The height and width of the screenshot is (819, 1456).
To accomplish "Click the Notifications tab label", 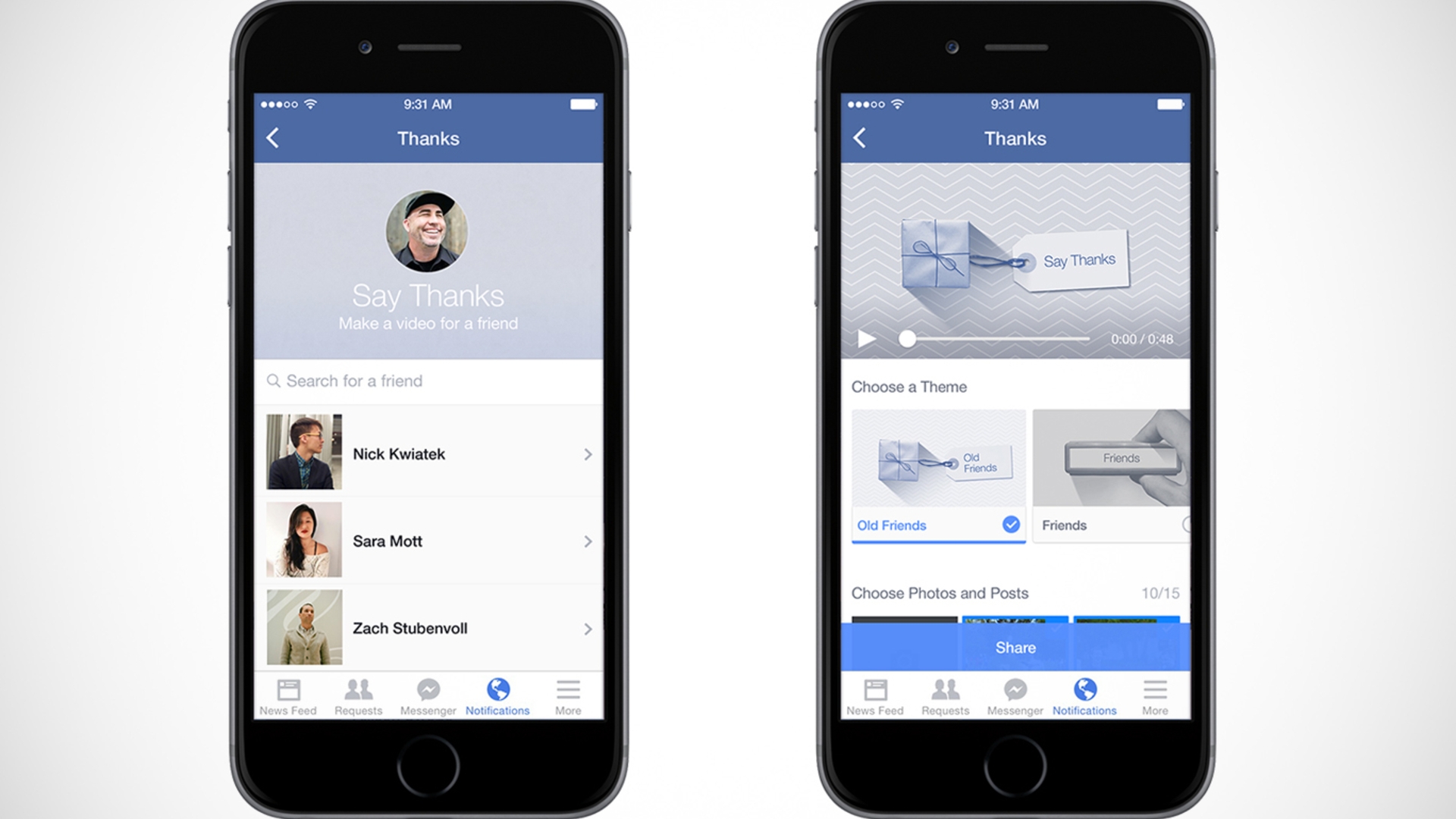I will [x=499, y=710].
